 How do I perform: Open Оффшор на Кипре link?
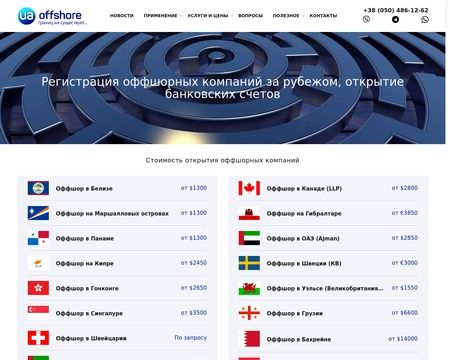[x=85, y=263]
